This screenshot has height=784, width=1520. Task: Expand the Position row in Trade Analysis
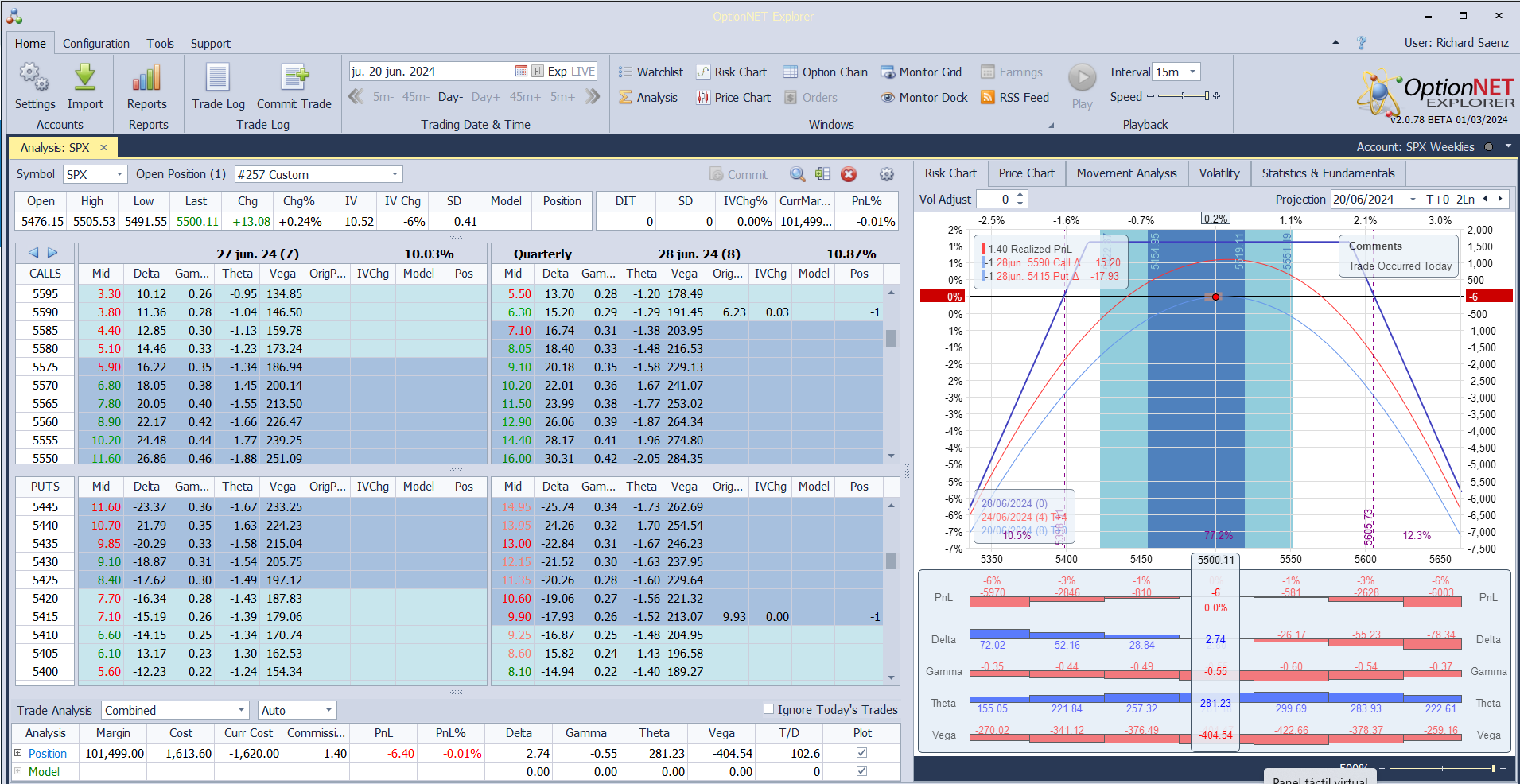[x=18, y=753]
